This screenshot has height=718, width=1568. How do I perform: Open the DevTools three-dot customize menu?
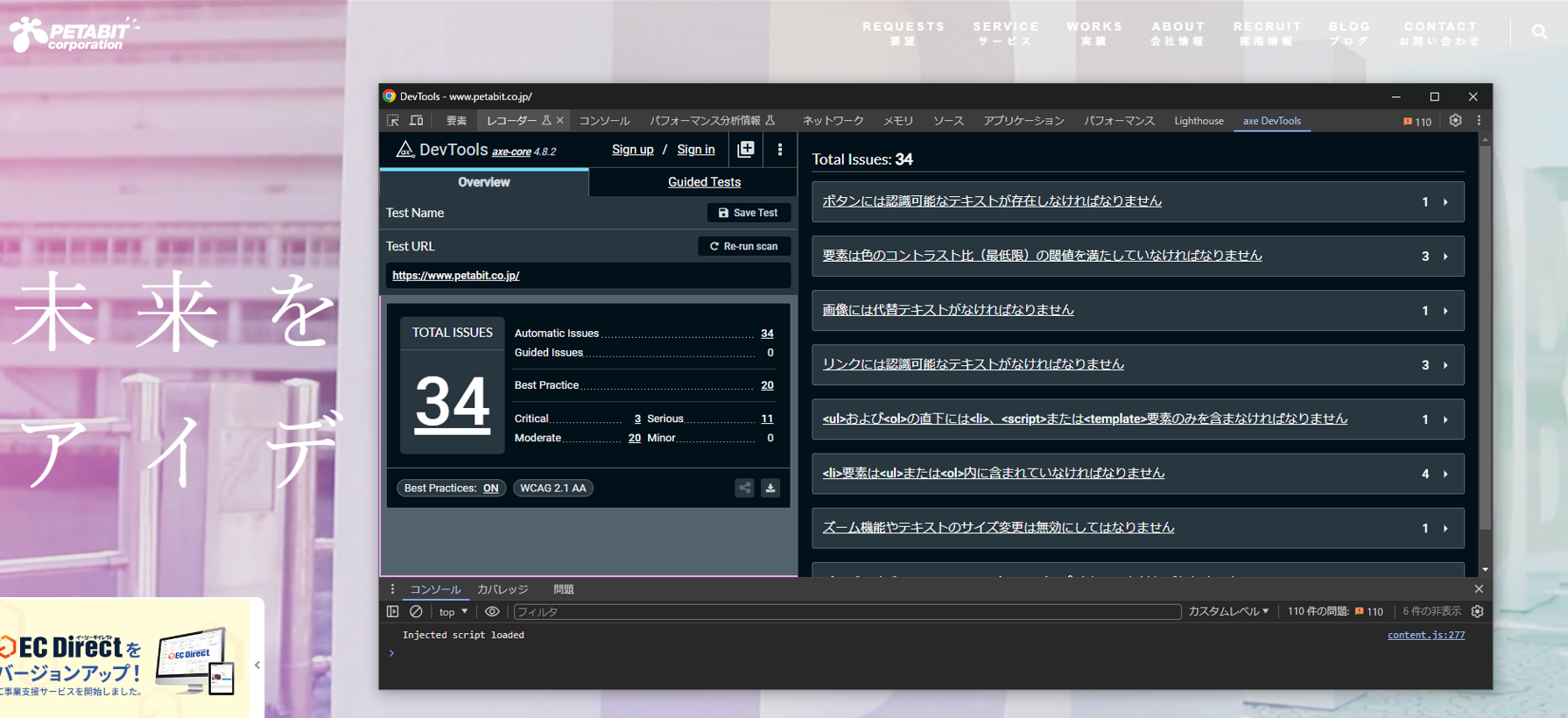click(1480, 121)
